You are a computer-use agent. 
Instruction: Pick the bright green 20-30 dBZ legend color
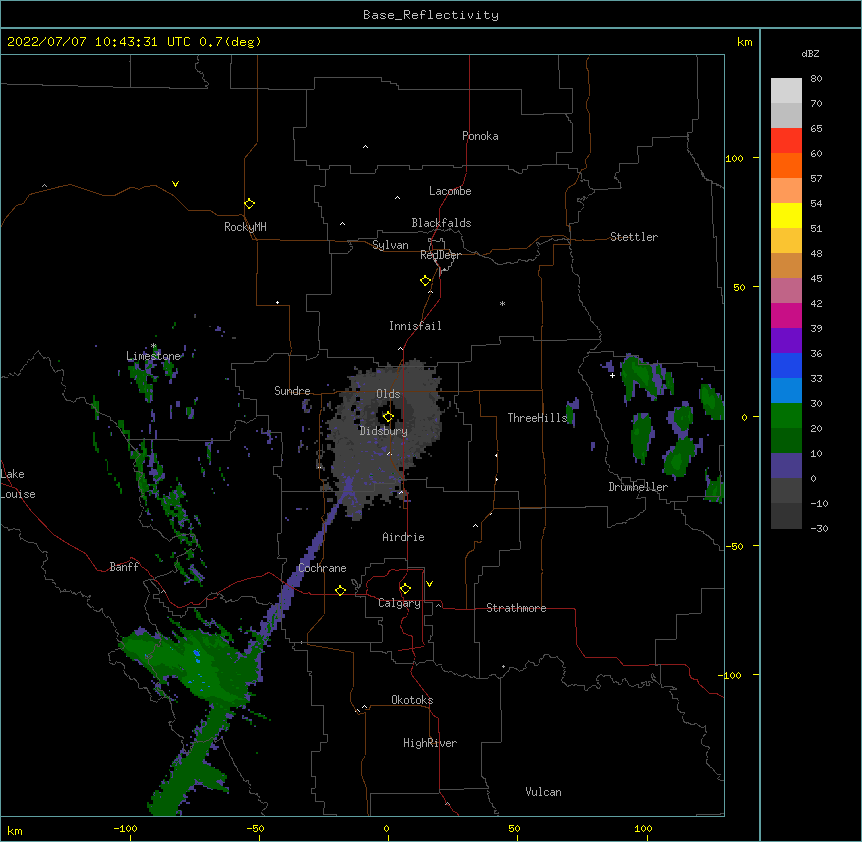pyautogui.click(x=786, y=416)
